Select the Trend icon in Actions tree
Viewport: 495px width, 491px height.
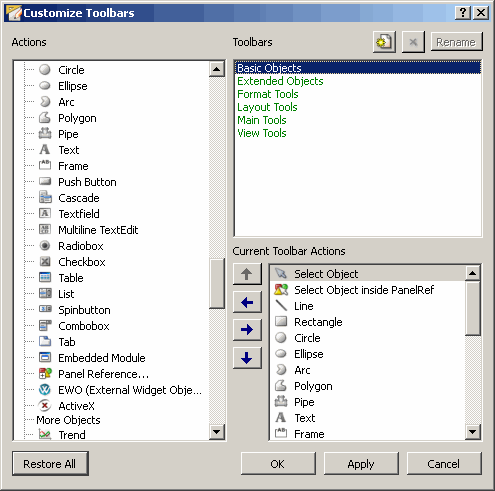[x=45, y=435]
